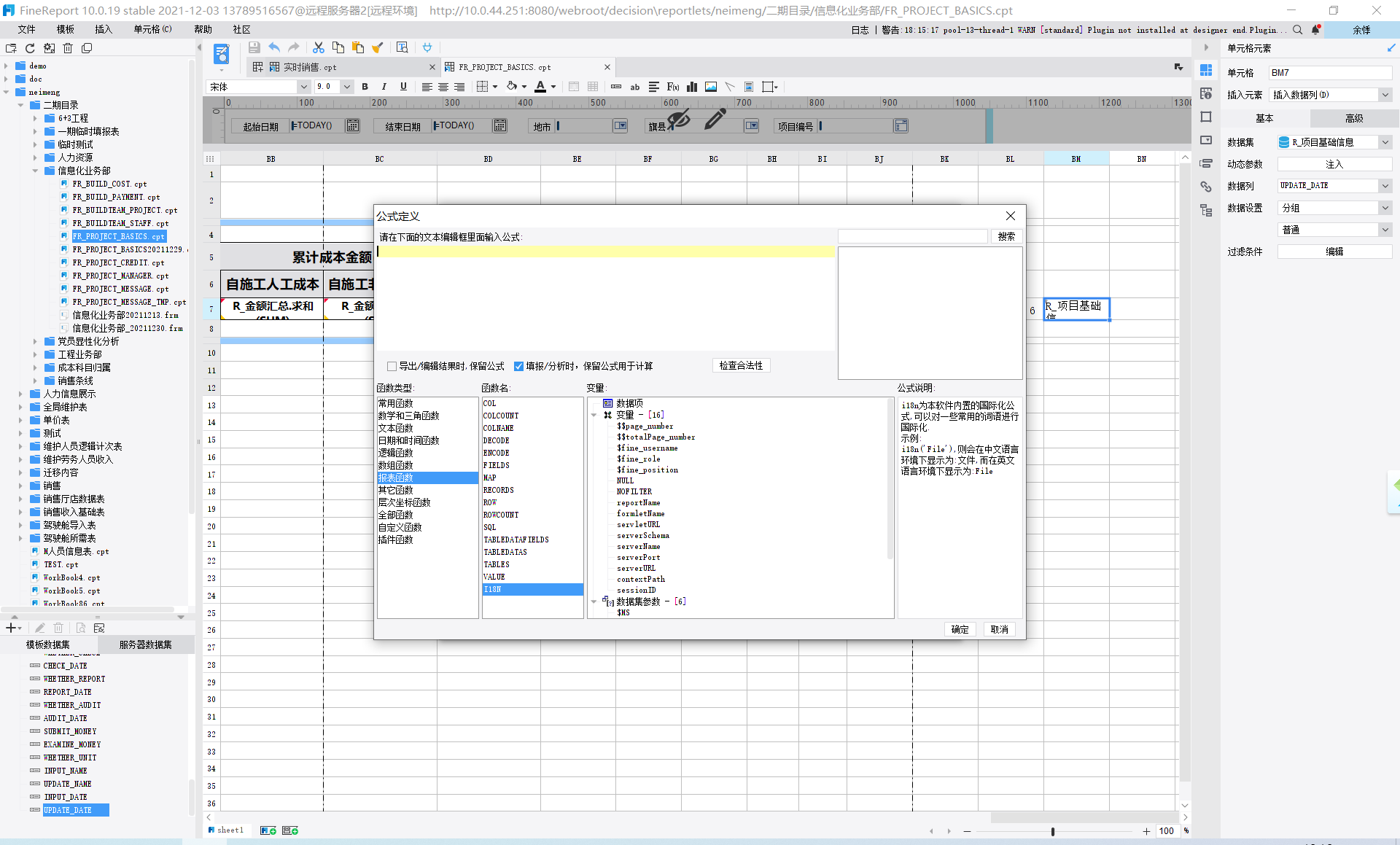1400x845 pixels.
Task: Open the 数据设置 分组 dropdown
Action: 1385,208
